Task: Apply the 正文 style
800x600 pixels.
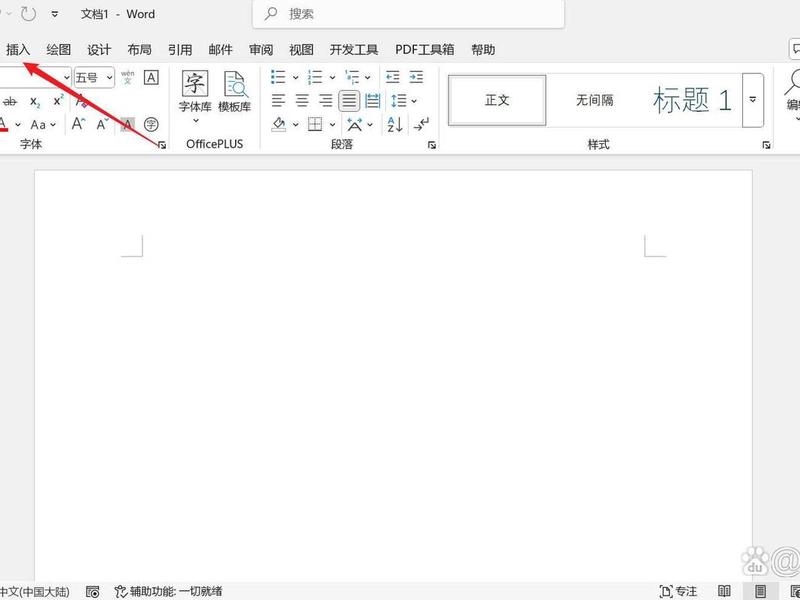Action: tap(497, 100)
